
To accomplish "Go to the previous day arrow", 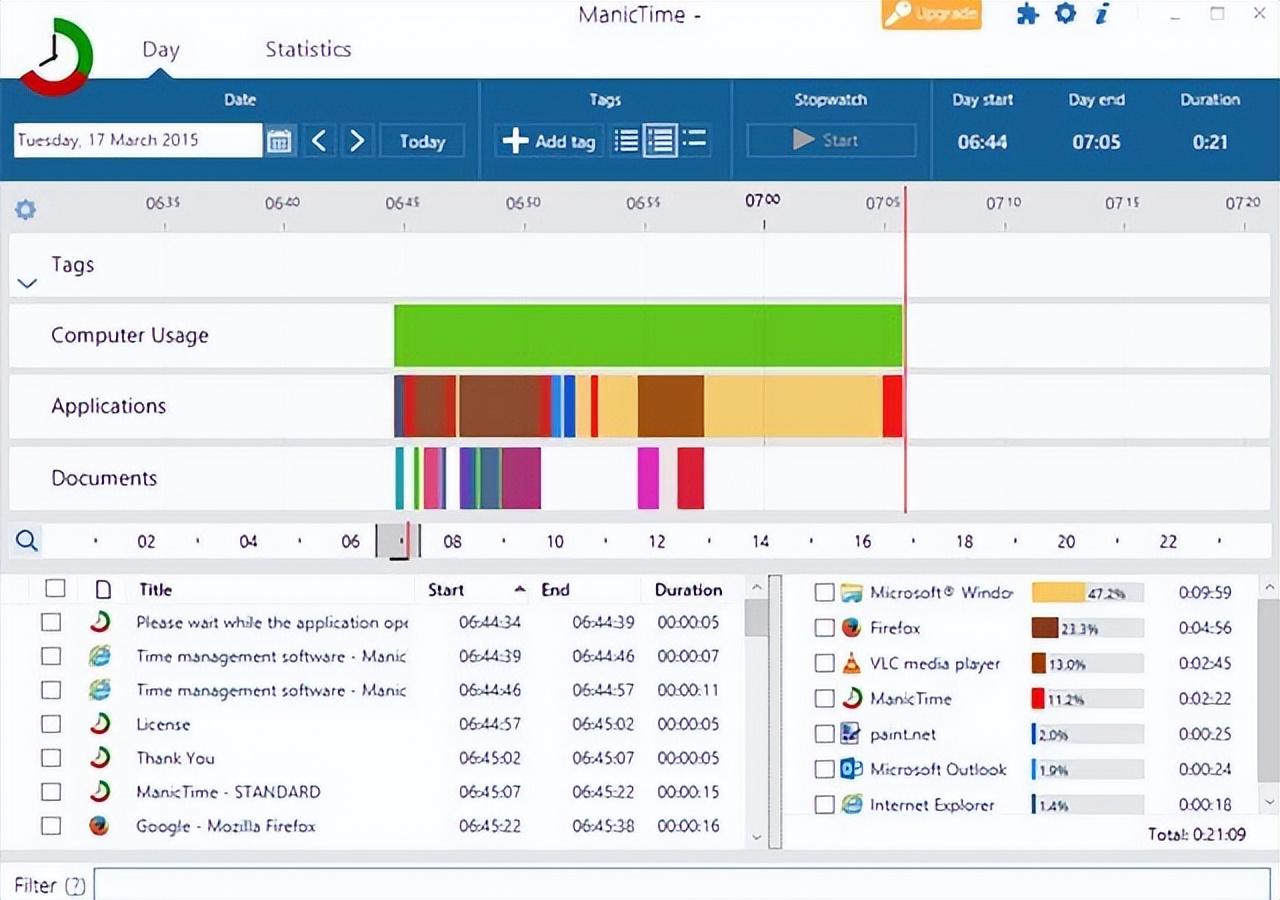I will (x=319, y=141).
